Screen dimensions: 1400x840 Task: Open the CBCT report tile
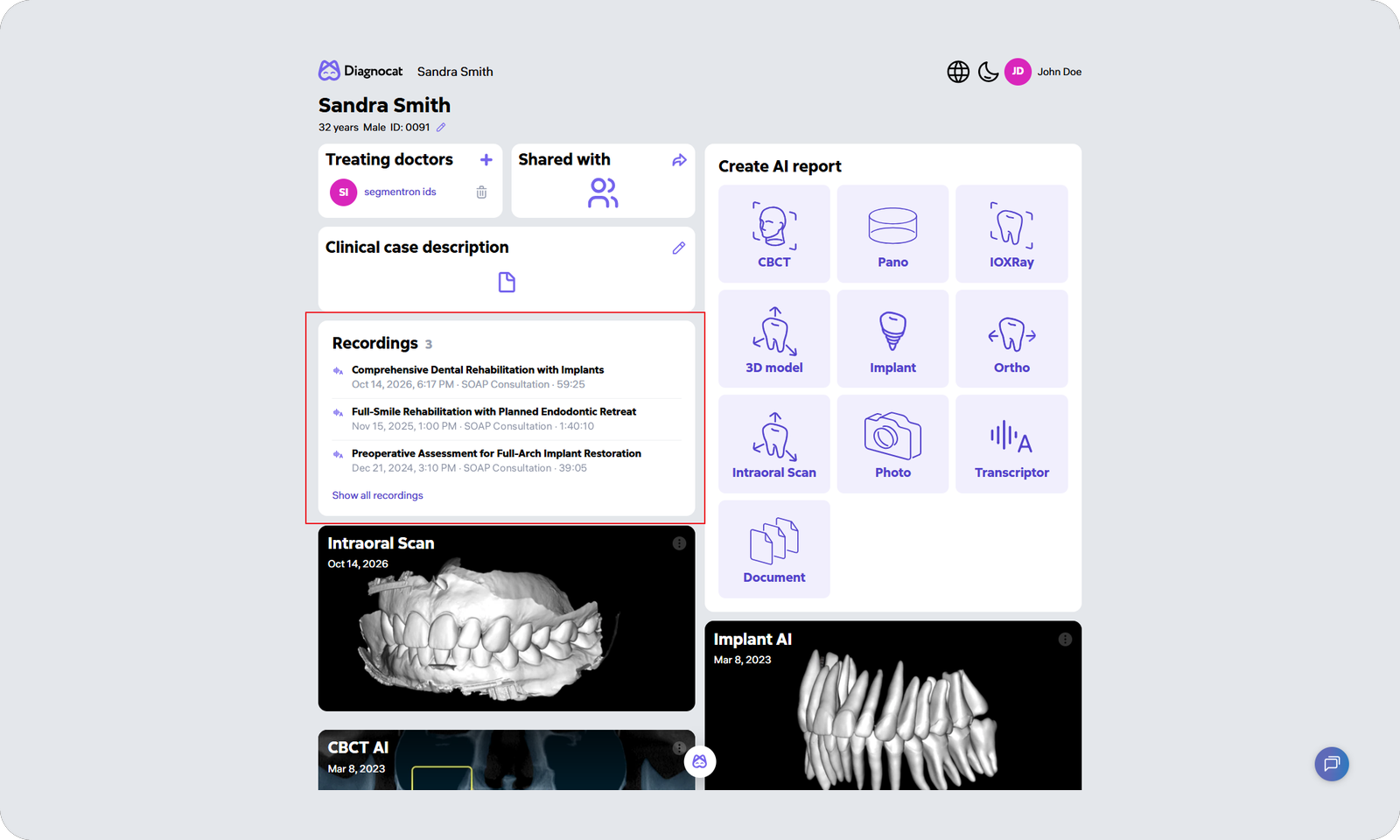[773, 234]
